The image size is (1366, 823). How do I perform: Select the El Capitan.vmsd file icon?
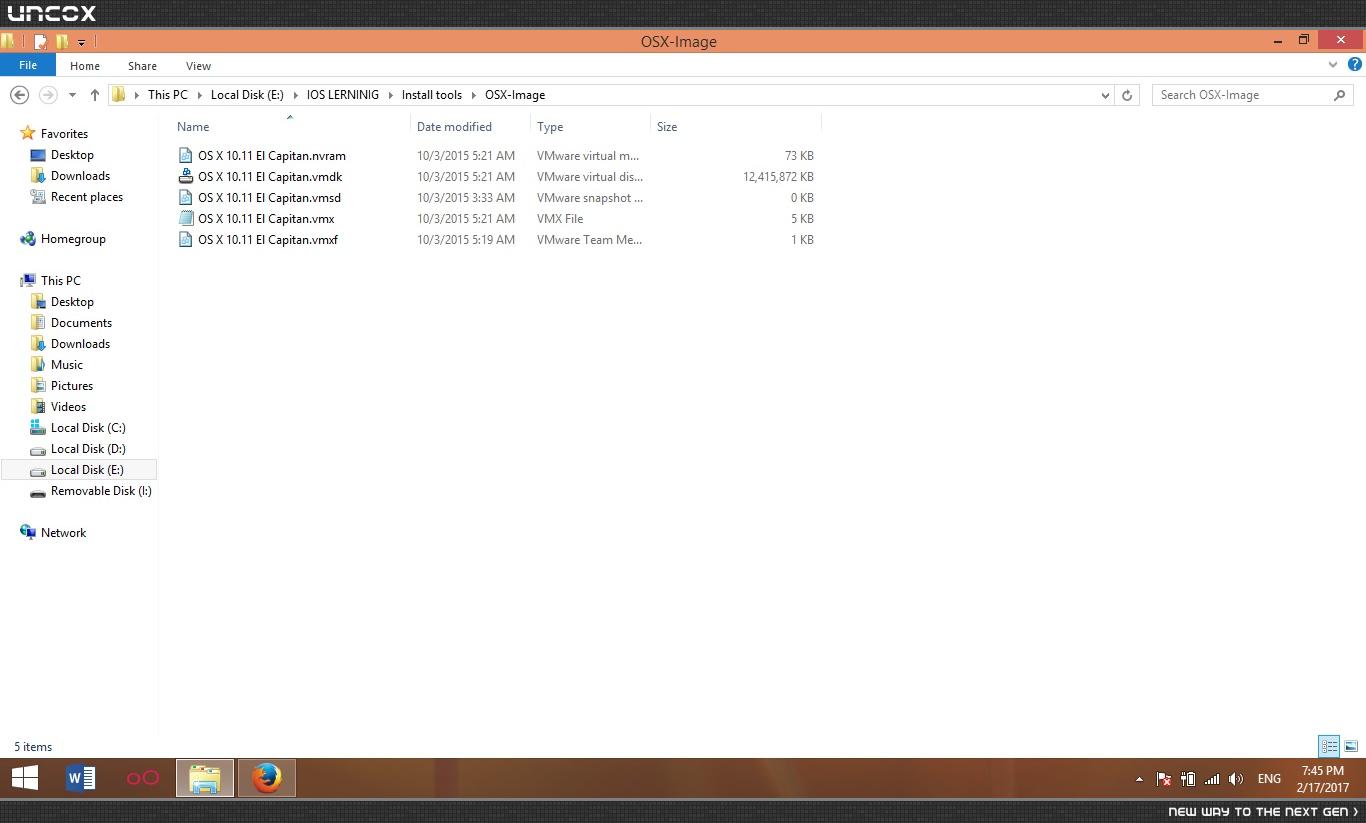(185, 198)
